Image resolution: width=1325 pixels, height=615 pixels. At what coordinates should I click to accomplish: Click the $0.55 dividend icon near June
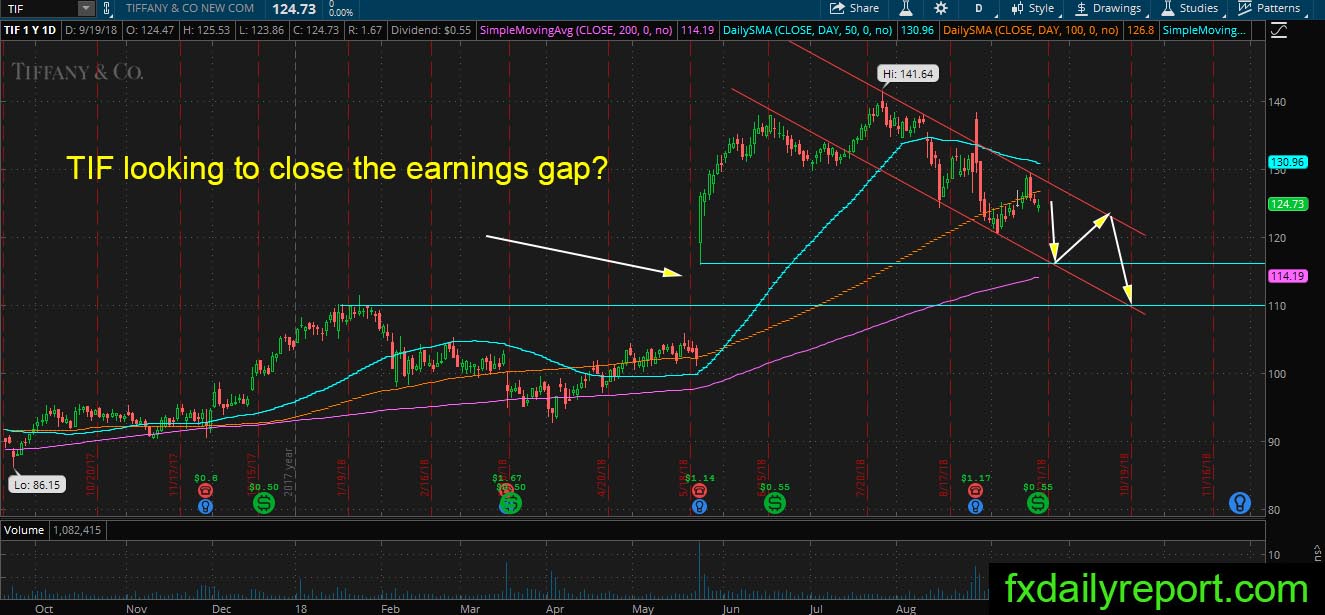[775, 502]
